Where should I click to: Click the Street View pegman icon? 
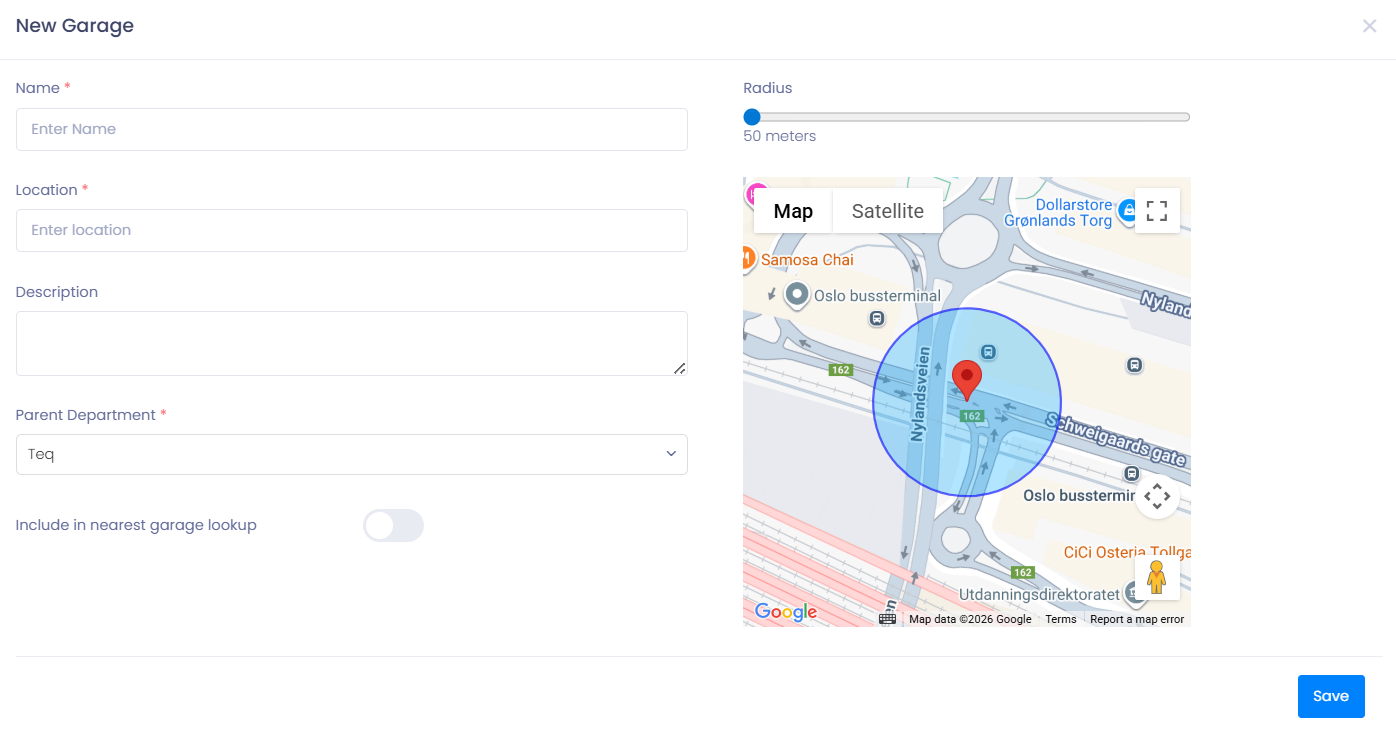point(1157,578)
